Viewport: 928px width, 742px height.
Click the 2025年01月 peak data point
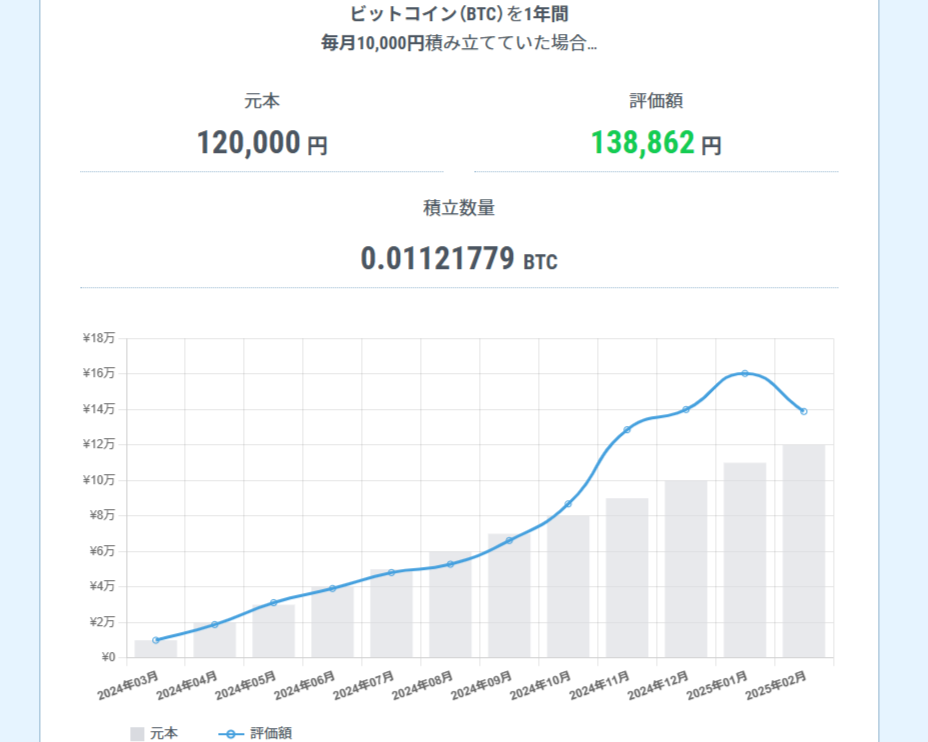pos(745,373)
